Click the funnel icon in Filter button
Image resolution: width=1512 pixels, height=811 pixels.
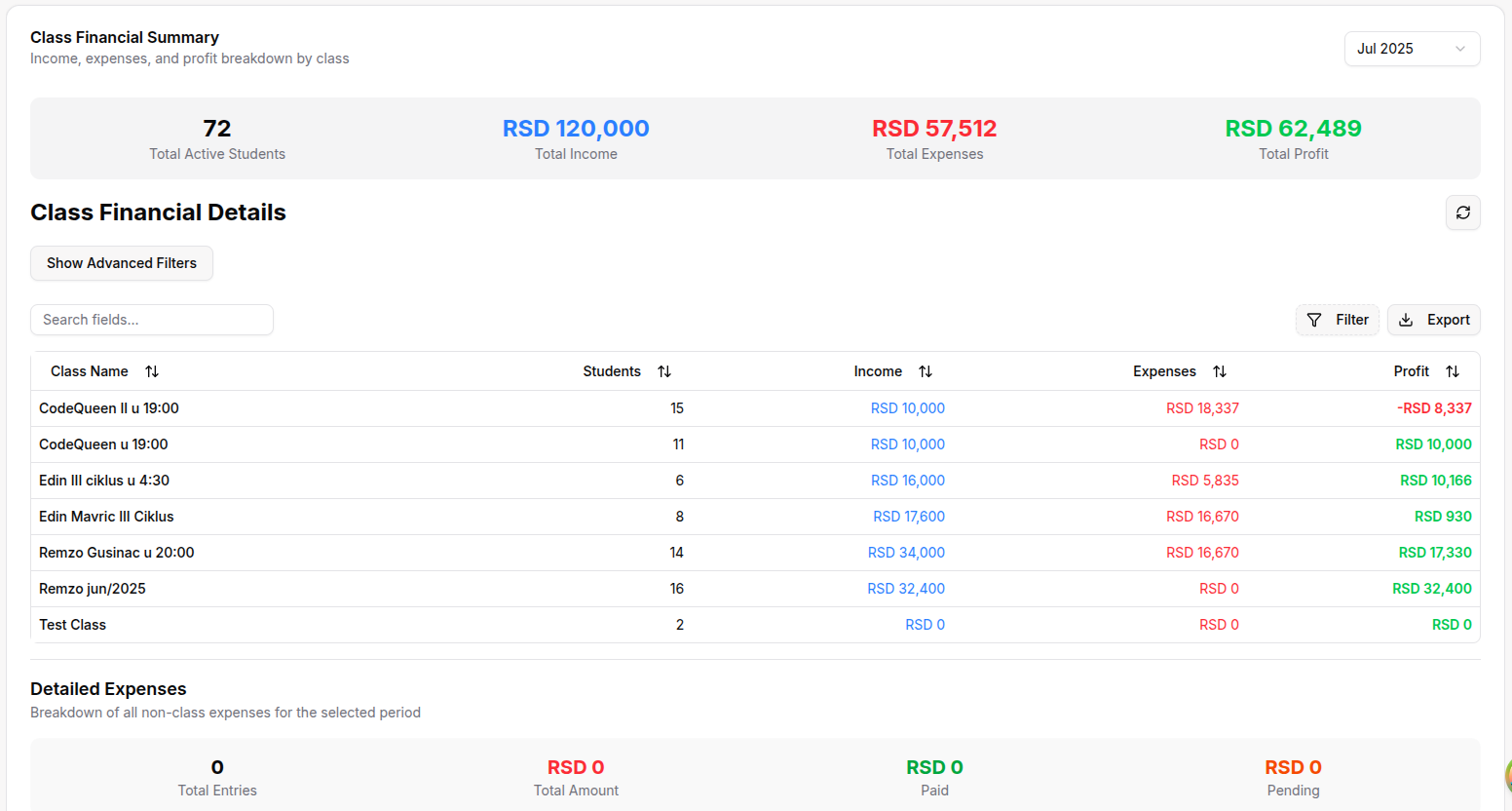tap(1314, 320)
